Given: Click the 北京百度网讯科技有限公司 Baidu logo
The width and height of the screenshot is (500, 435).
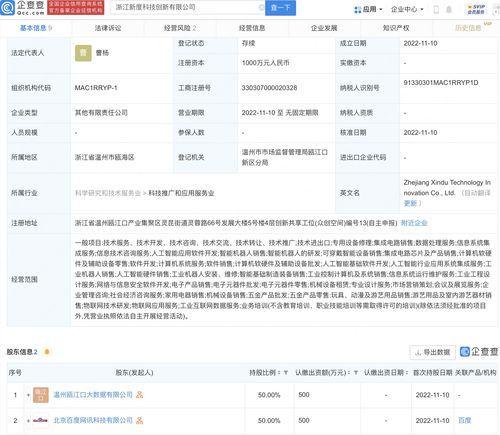Looking at the screenshot, I should pos(41,421).
